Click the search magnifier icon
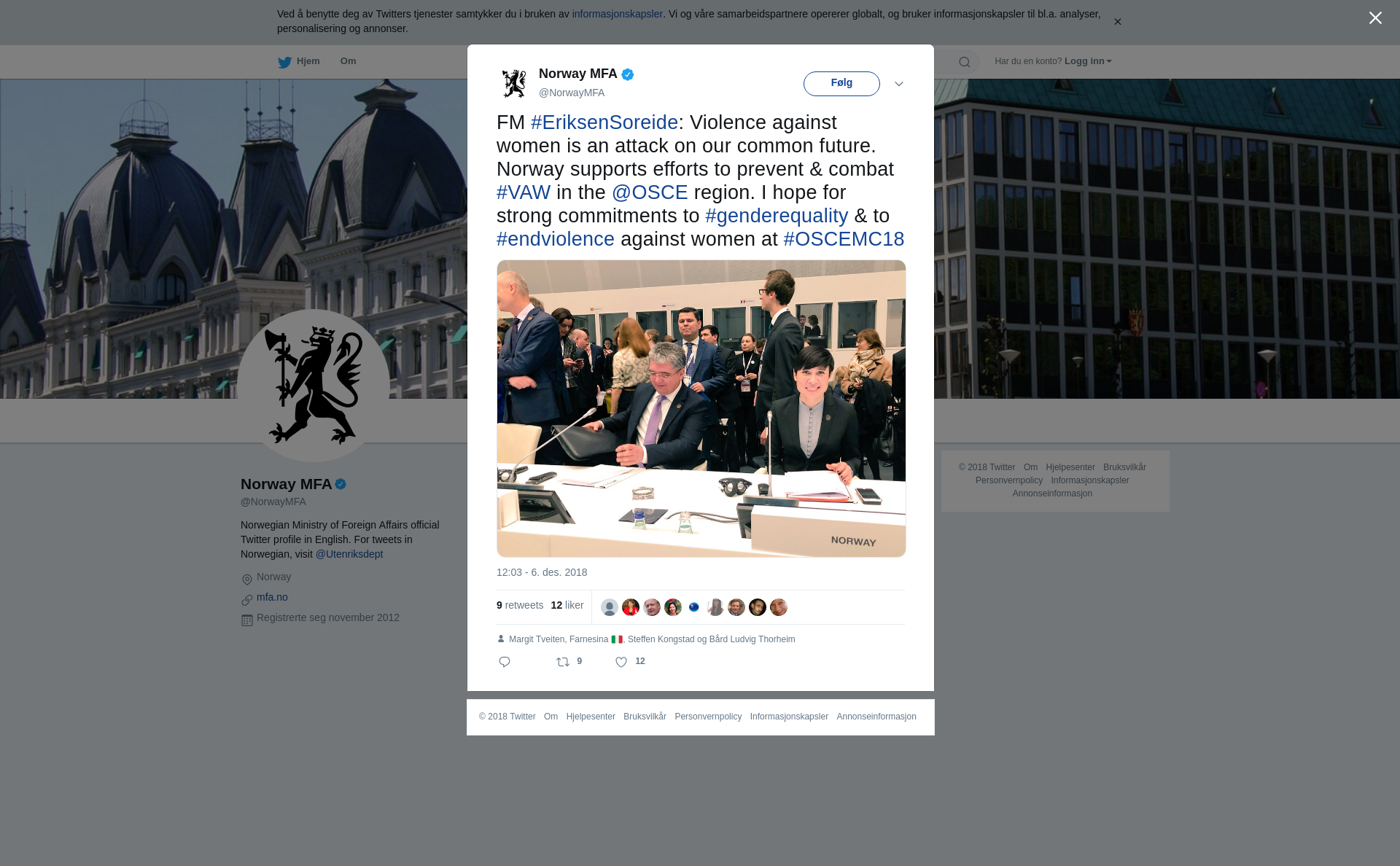This screenshot has height=866, width=1400. pos(965,62)
